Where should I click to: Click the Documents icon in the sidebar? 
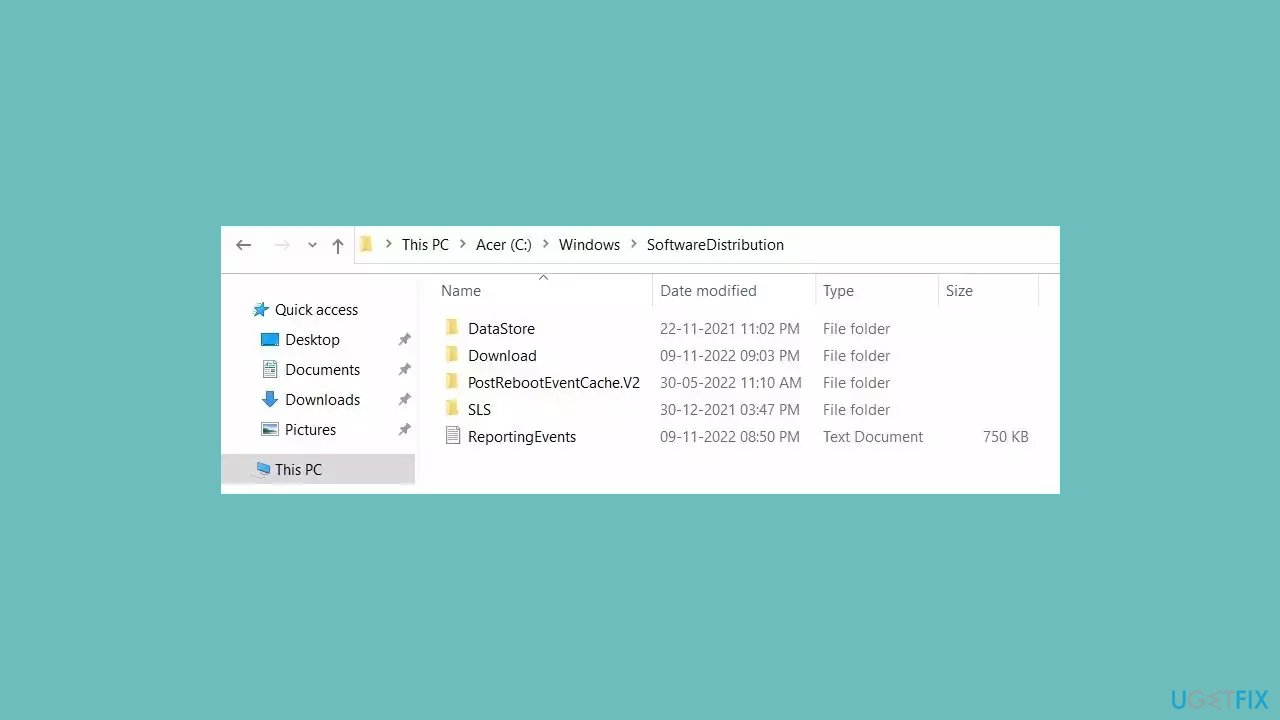click(x=270, y=370)
